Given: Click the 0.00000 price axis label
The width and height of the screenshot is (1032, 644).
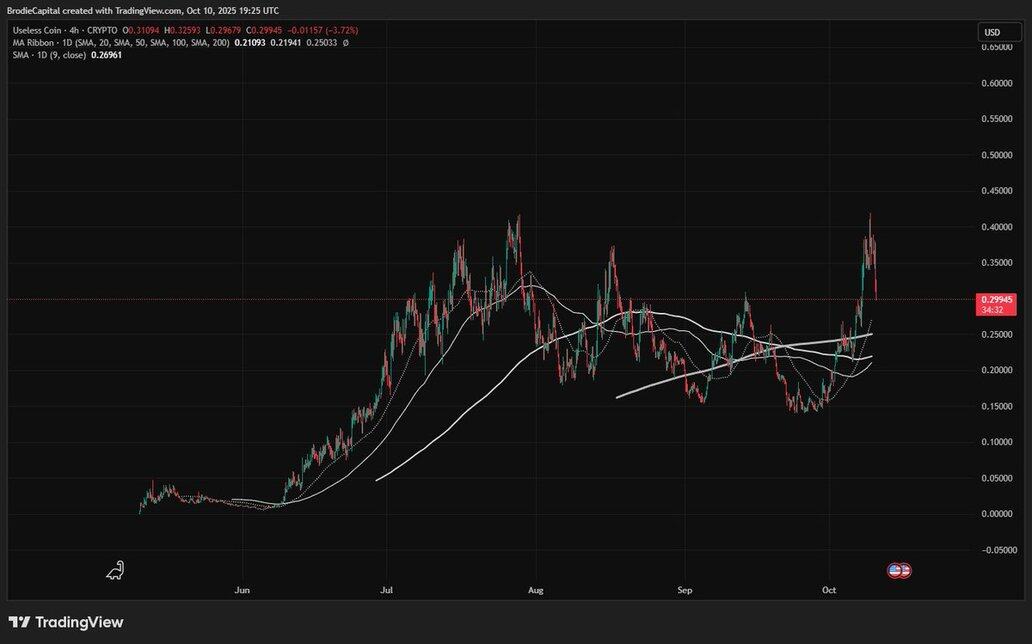Looking at the screenshot, I should coord(999,514).
